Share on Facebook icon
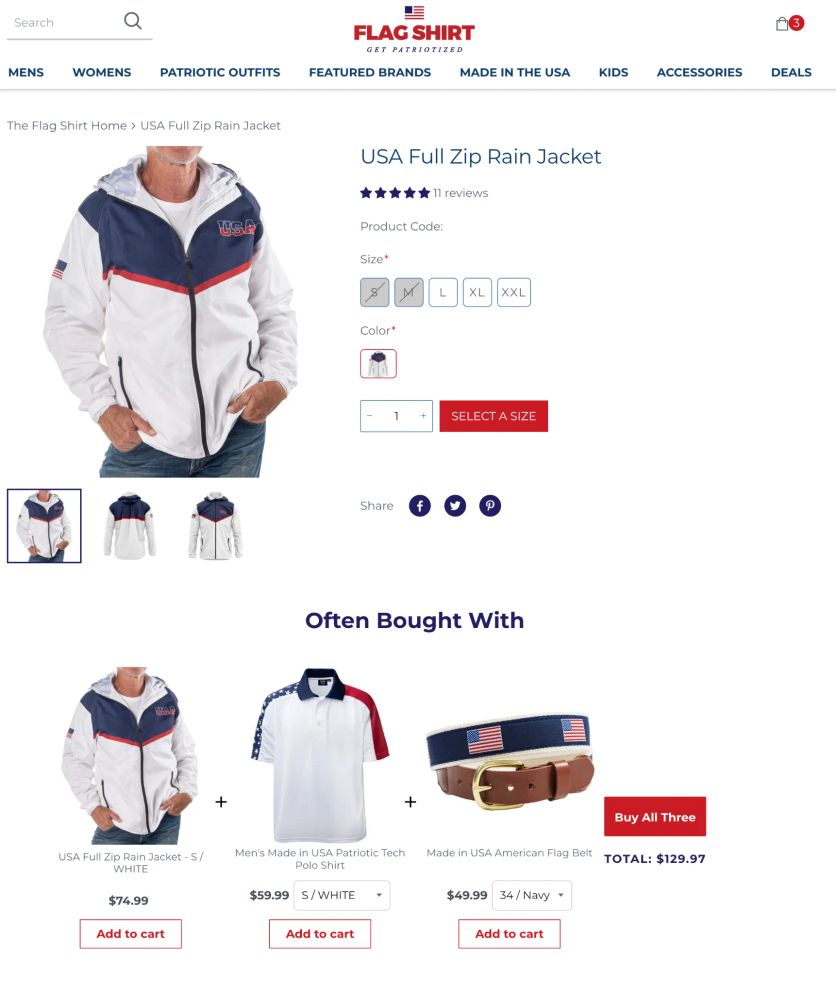The height and width of the screenshot is (994, 836). 420,505
